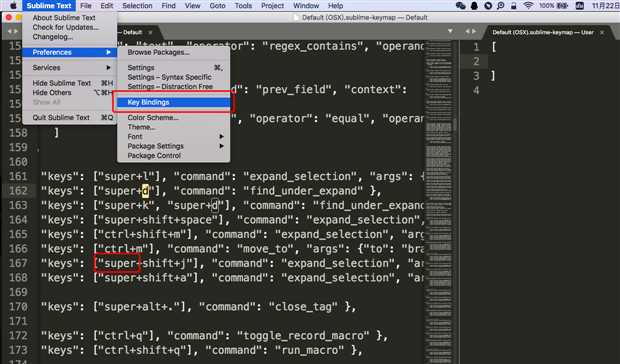
Task: Choose Hide Others
Action: click(70, 92)
